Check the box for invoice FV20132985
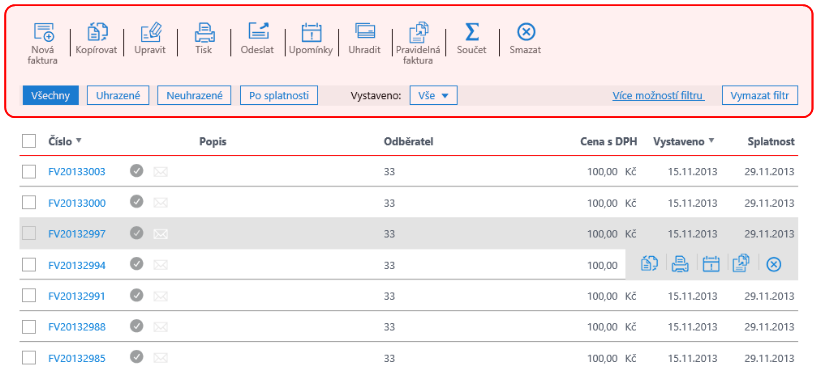The image size is (817, 377). pyautogui.click(x=29, y=358)
